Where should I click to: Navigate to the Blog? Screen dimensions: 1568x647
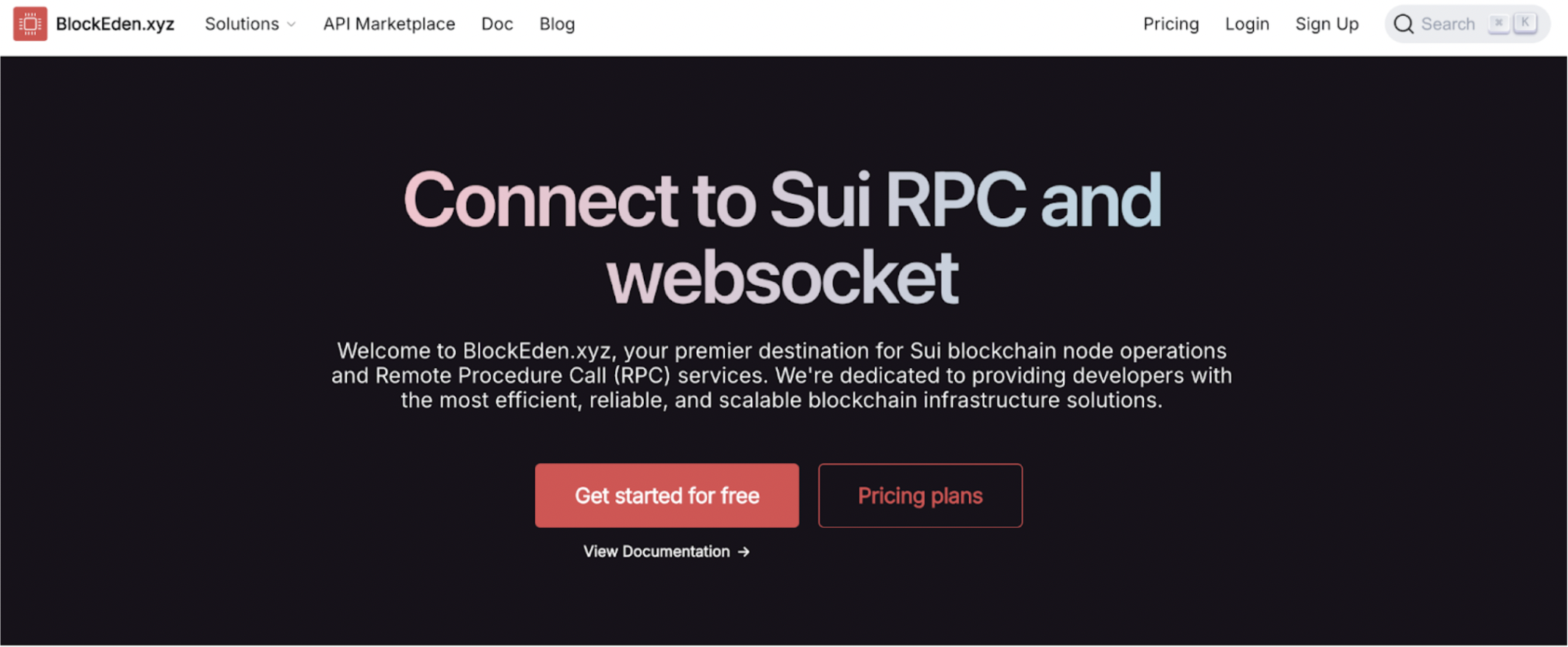point(557,24)
